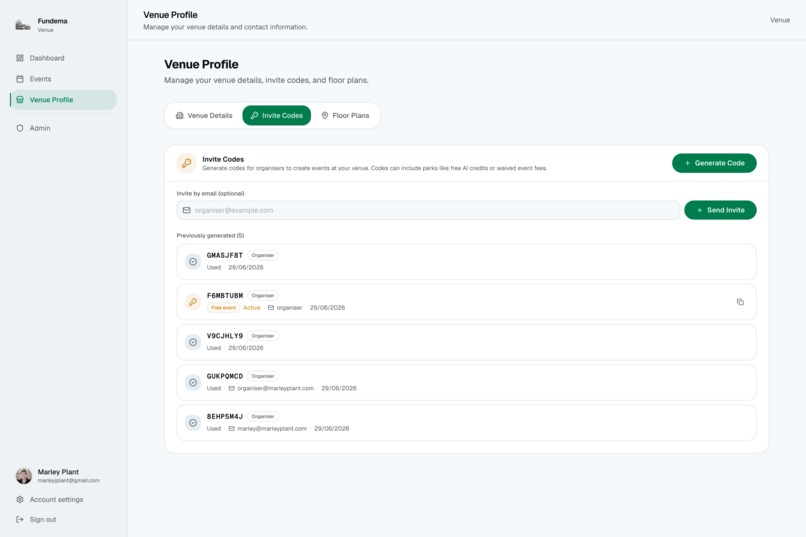Screen dimensions: 806x537
Task: Click the Admin shield icon
Action: [x=20, y=128]
